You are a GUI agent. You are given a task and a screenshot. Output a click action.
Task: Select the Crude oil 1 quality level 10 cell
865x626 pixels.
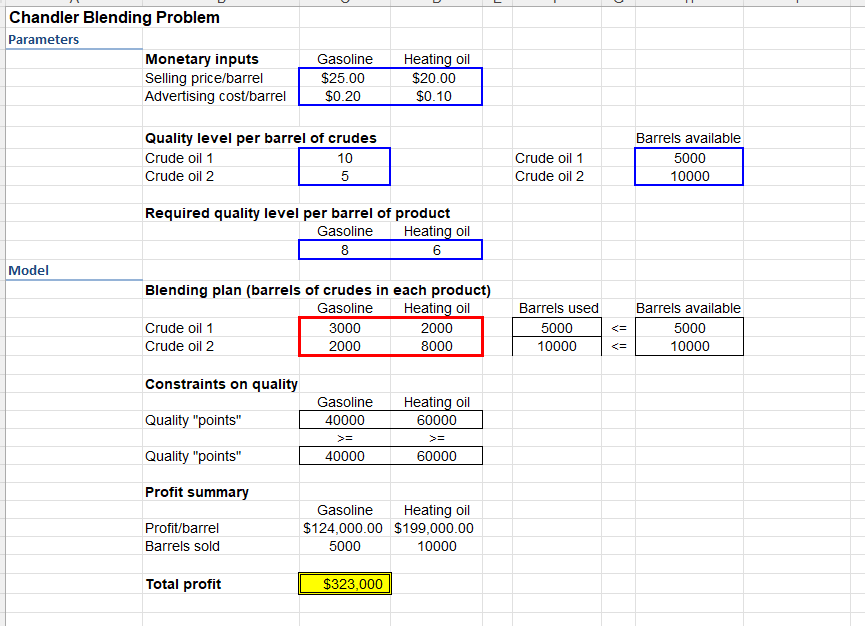click(345, 158)
